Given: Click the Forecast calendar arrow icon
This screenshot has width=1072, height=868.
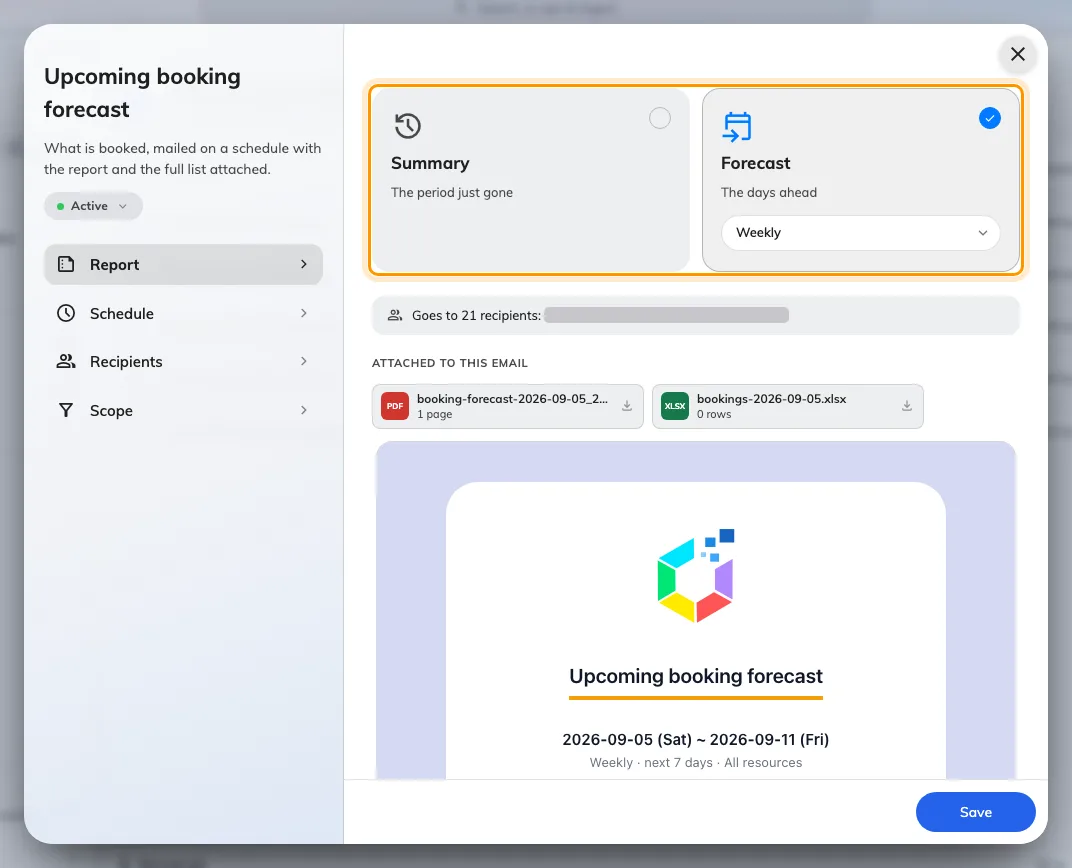Looking at the screenshot, I should [x=737, y=126].
